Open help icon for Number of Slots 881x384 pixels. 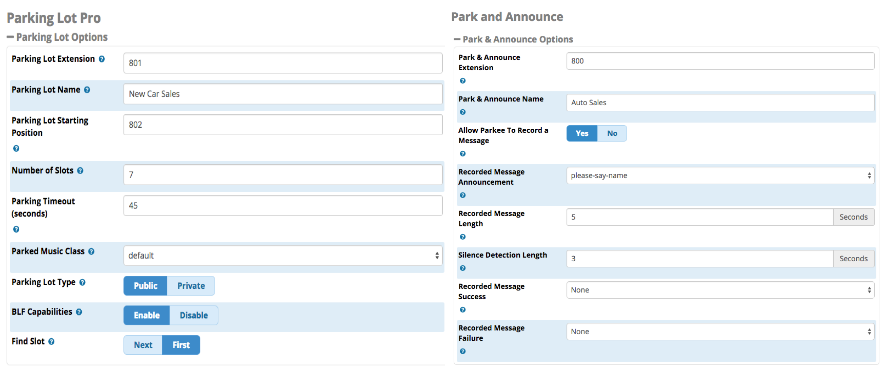[80, 170]
